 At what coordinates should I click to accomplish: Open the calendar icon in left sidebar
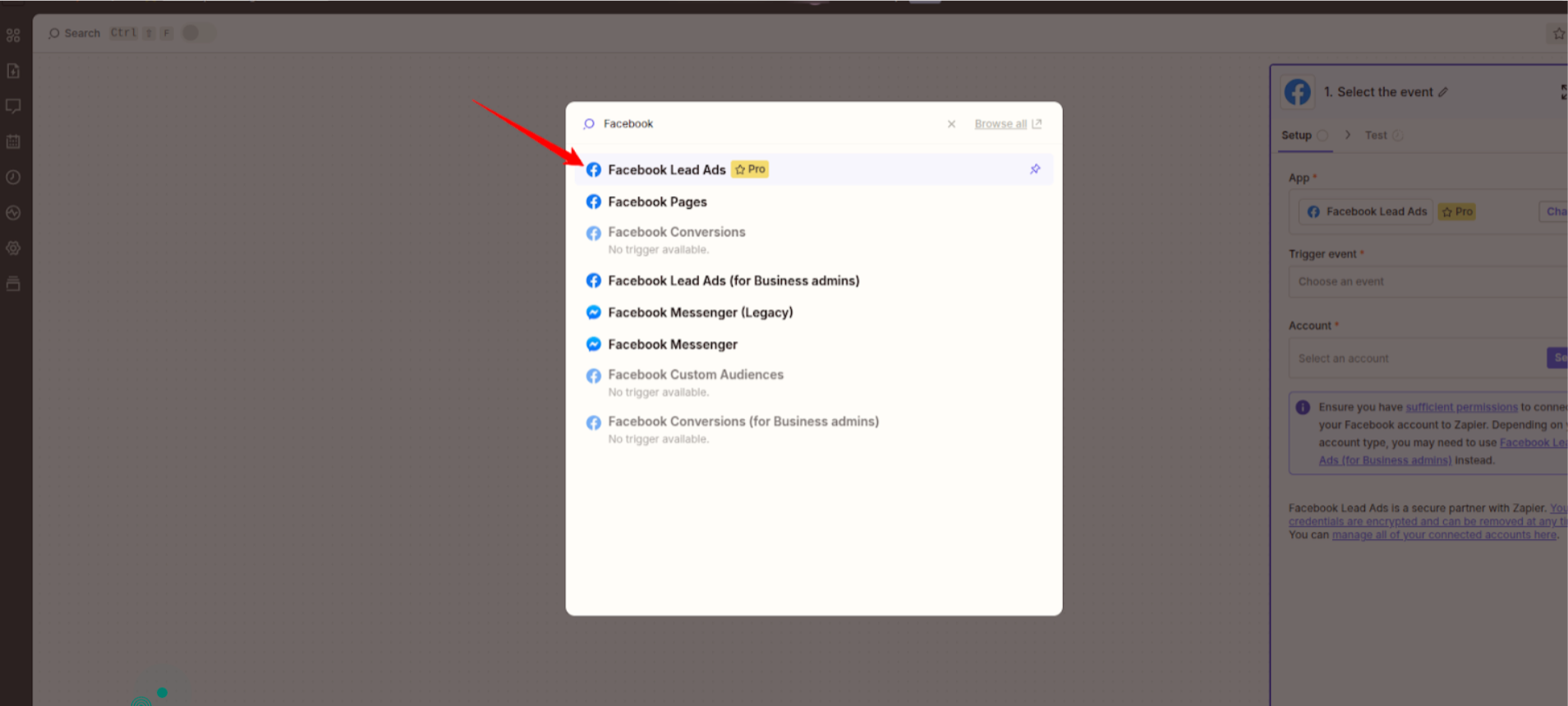point(13,141)
